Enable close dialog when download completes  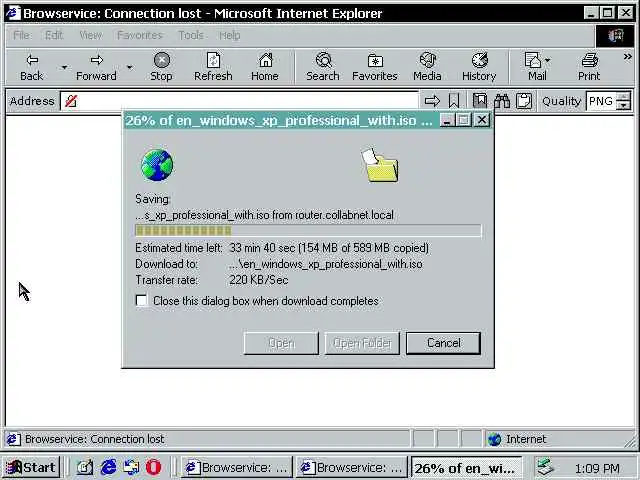click(142, 301)
